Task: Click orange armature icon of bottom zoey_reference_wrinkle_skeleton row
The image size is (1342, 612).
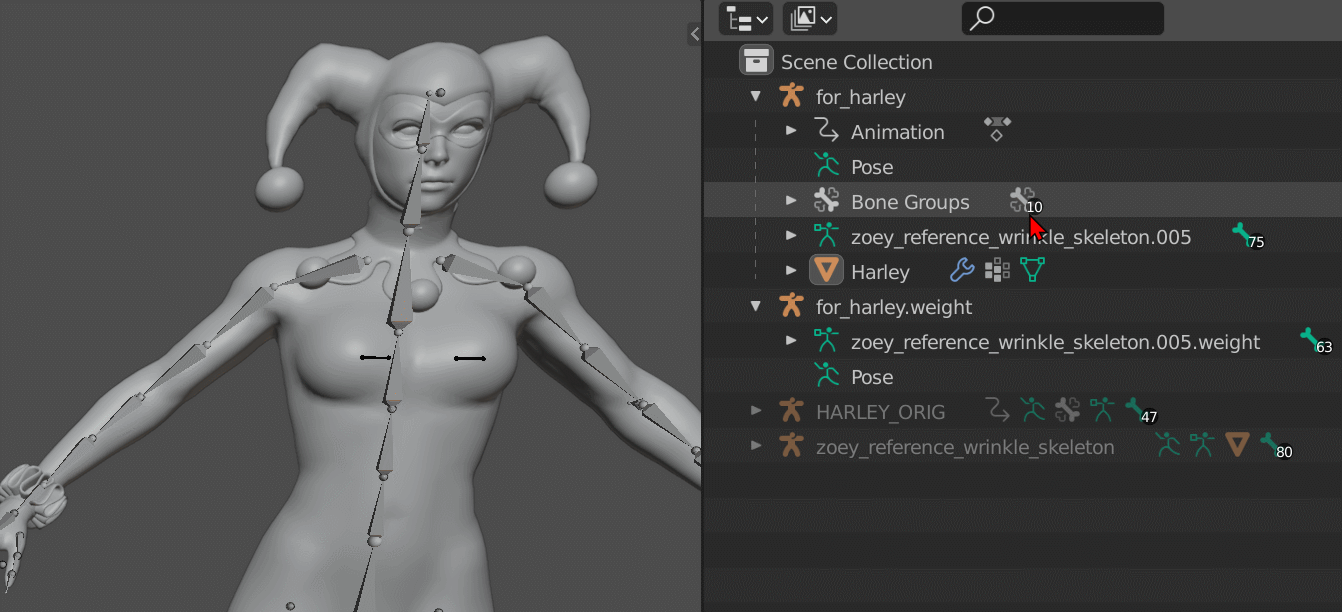Action: click(x=791, y=445)
